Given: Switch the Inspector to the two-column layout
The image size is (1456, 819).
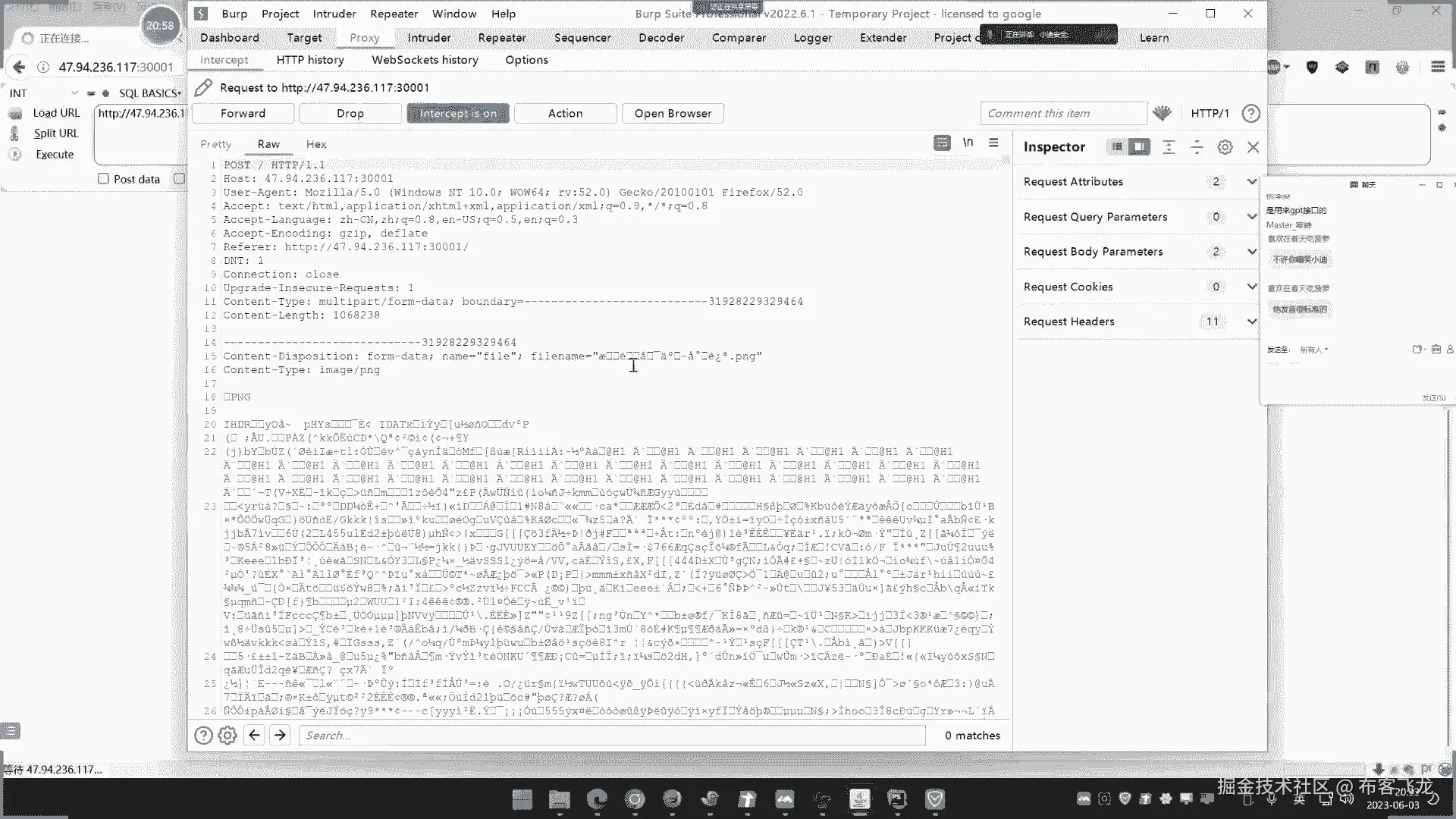Looking at the screenshot, I should click(x=1138, y=147).
